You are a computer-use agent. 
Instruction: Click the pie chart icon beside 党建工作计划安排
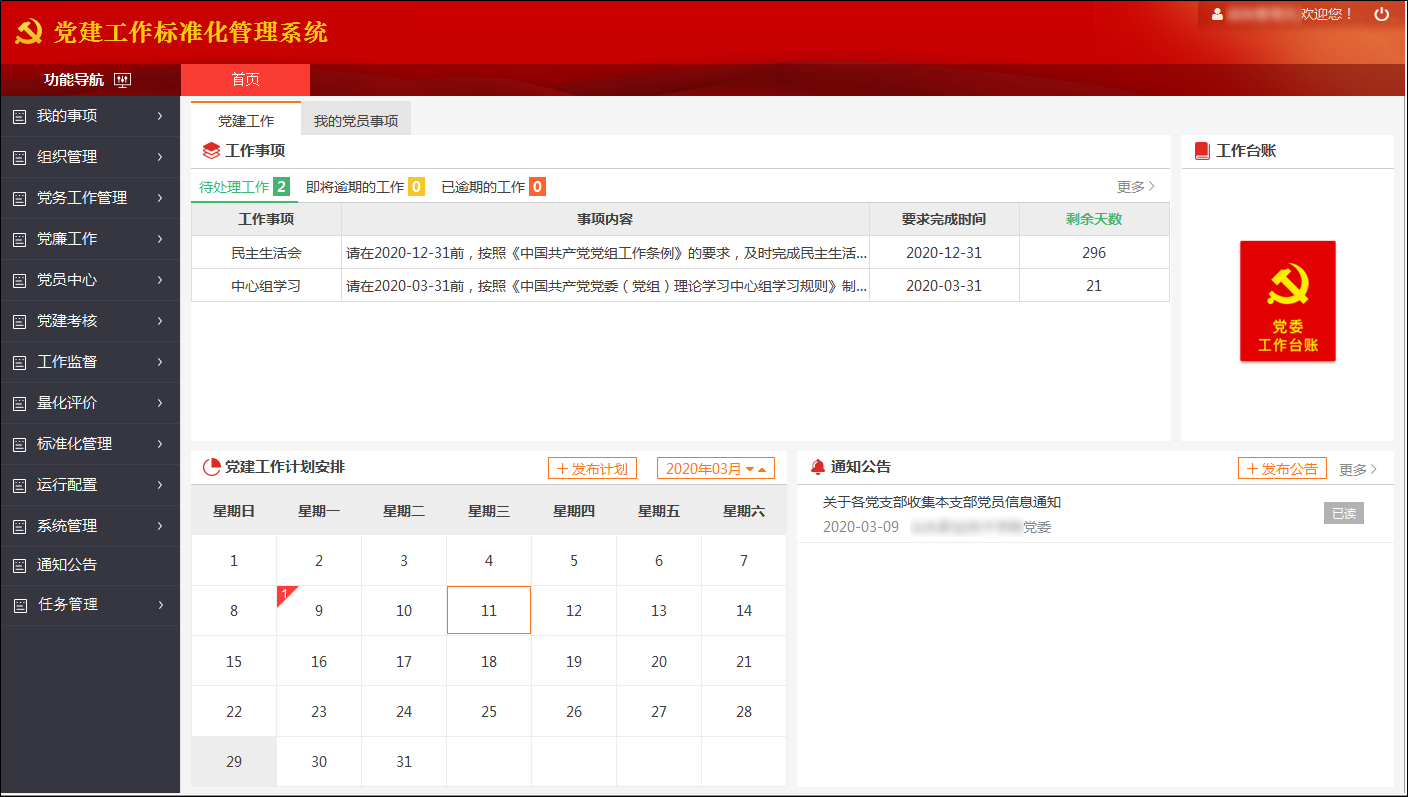(211, 467)
